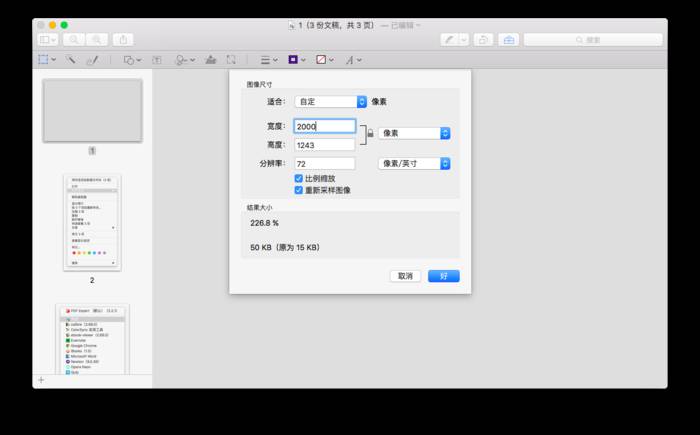Viewport: 700px width, 435px height.
Task: Select the Sketch pen tool
Action: coord(92,59)
